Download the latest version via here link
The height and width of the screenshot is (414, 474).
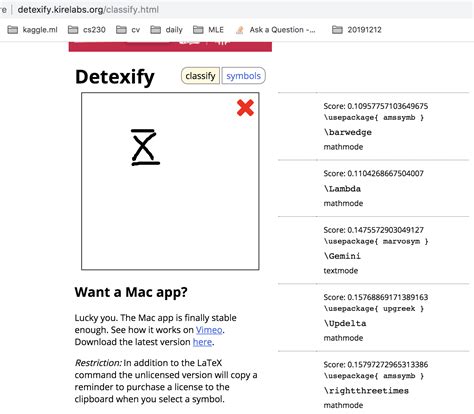point(202,342)
